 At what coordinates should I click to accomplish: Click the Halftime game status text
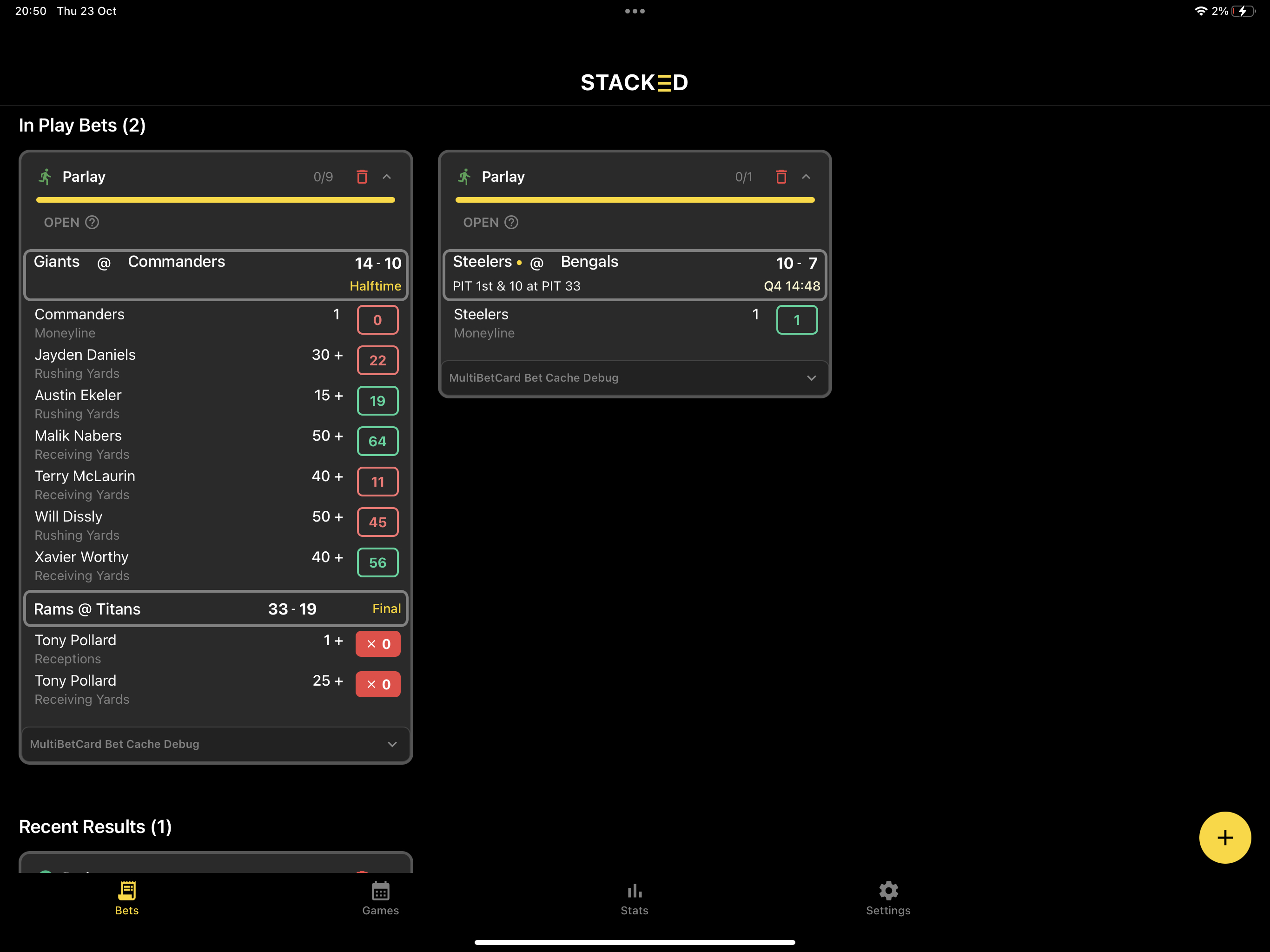pyautogui.click(x=376, y=286)
